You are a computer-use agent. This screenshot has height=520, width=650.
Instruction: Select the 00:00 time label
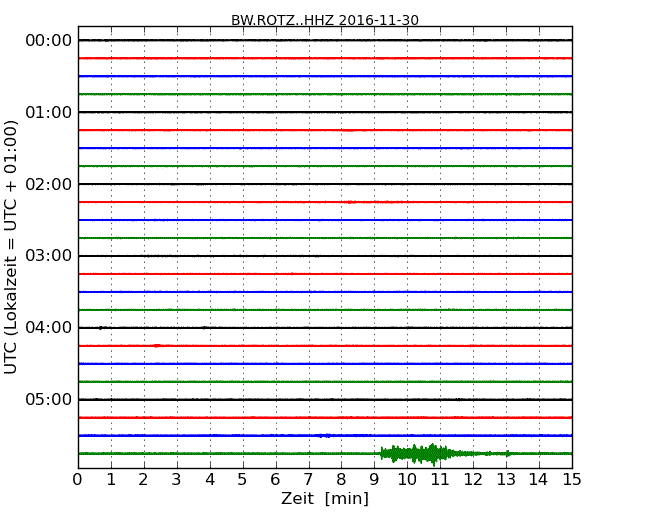click(x=49, y=41)
